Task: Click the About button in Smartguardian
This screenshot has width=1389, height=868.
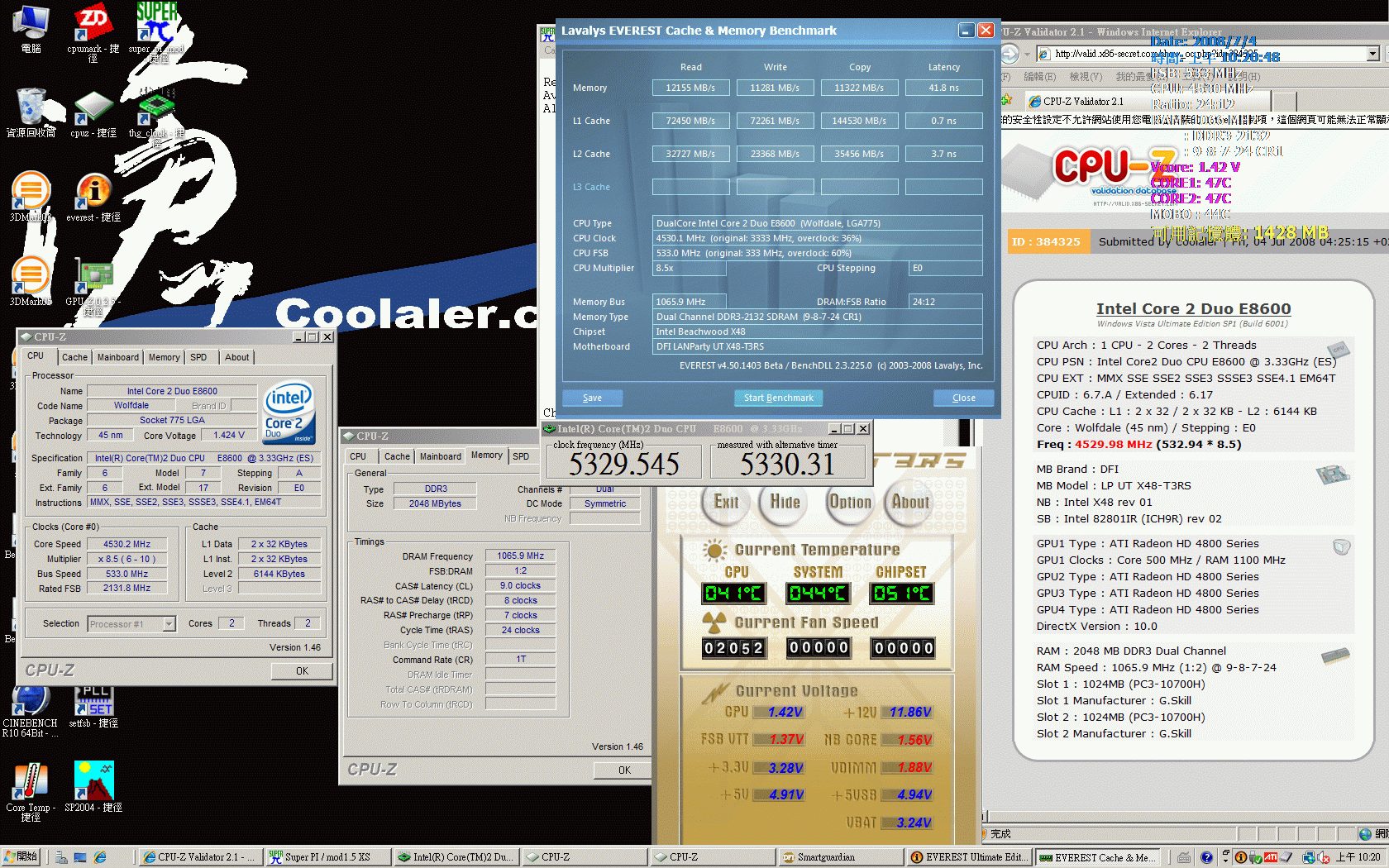Action: click(x=909, y=503)
